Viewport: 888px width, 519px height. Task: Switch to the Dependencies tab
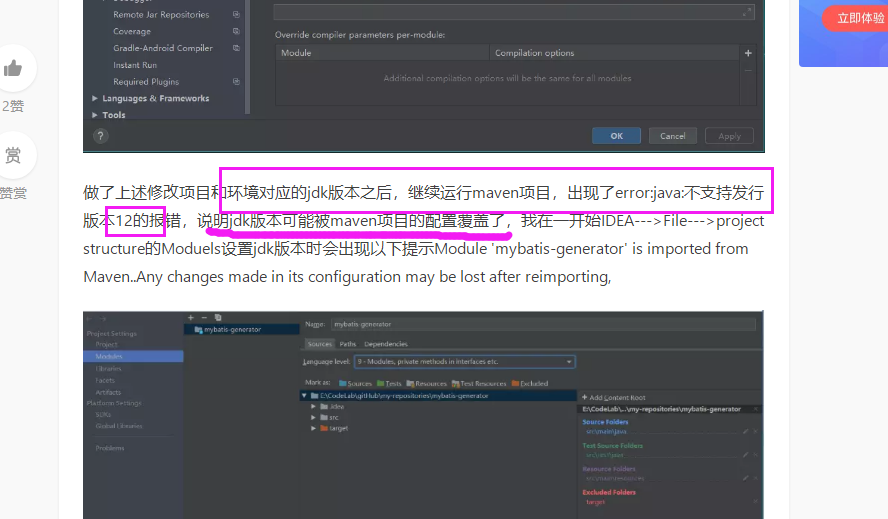(386, 344)
